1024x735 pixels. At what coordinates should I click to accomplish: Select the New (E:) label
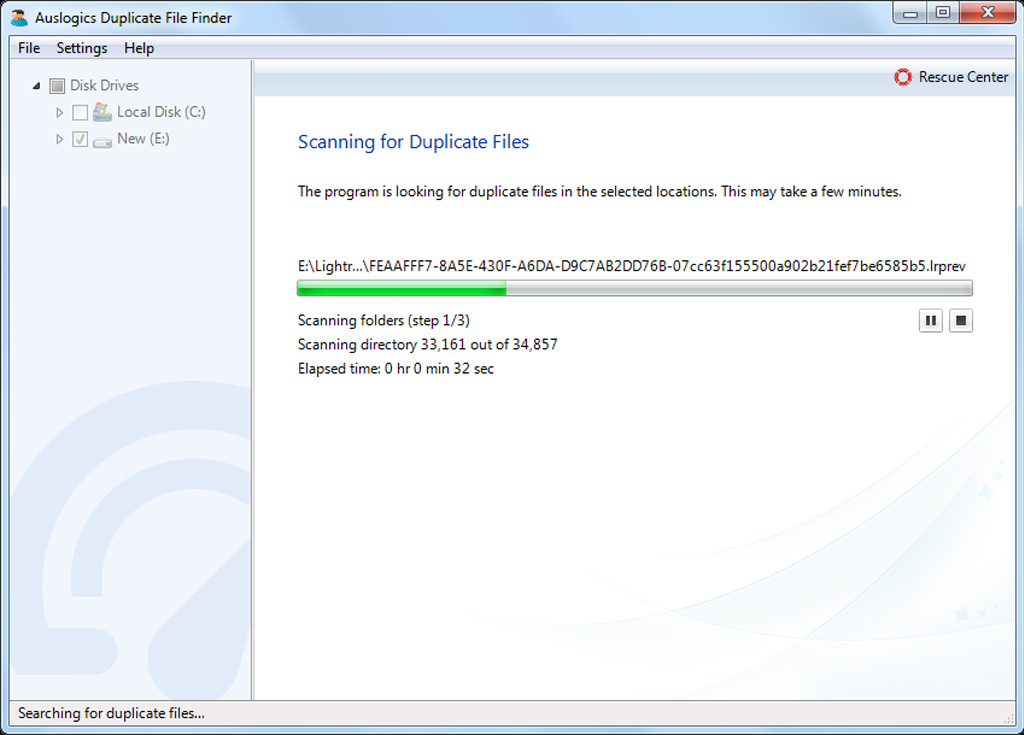pyautogui.click(x=143, y=139)
